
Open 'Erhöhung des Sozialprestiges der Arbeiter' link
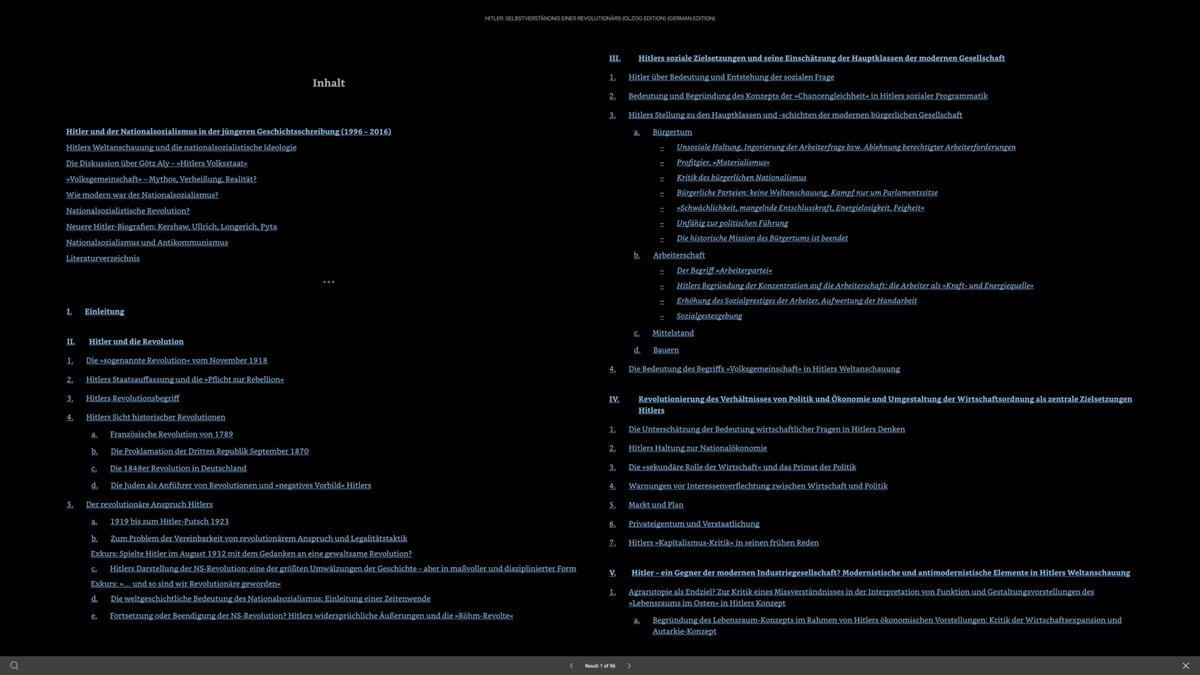tap(797, 300)
